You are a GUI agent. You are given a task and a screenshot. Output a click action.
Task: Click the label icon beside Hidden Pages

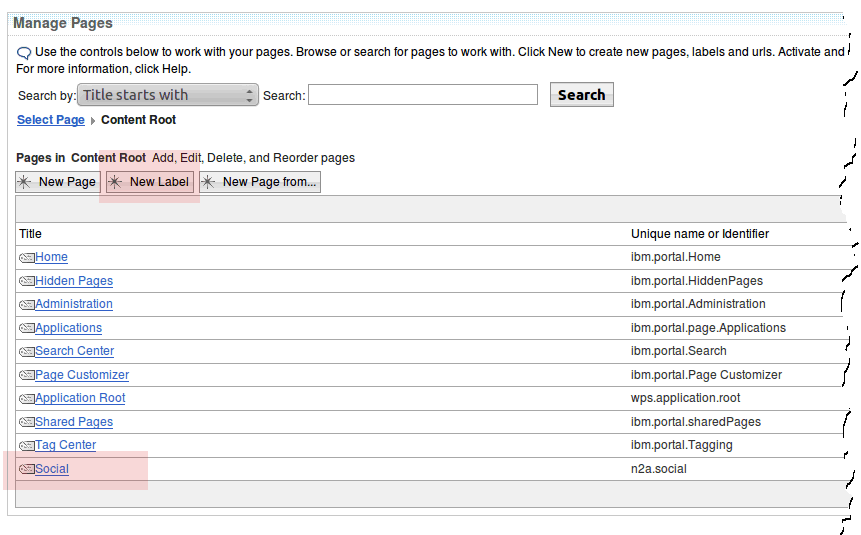(x=27, y=281)
